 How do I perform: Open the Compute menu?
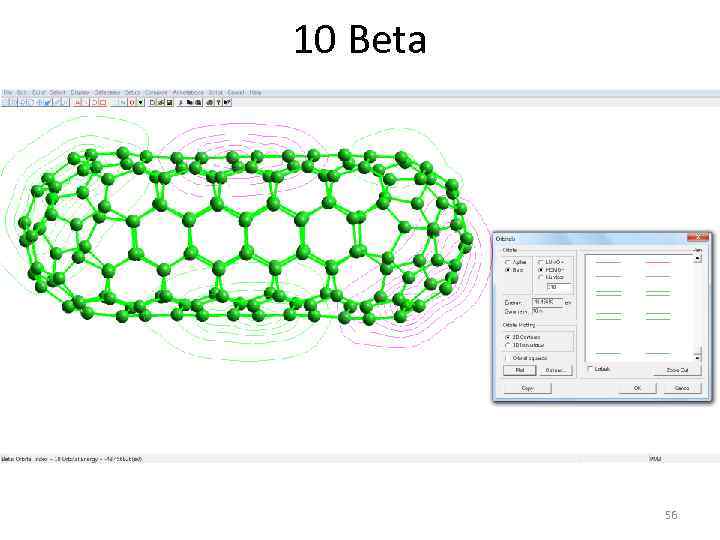coord(156,93)
